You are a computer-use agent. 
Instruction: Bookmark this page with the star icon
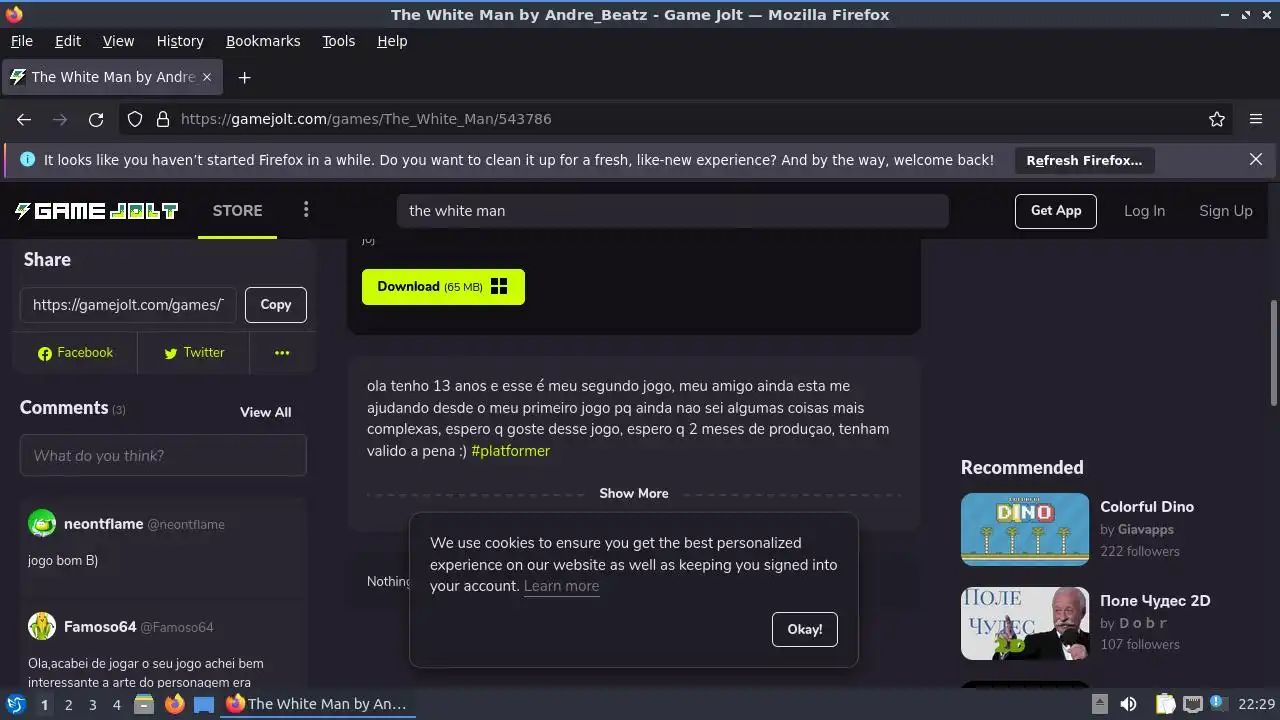[1217, 119]
